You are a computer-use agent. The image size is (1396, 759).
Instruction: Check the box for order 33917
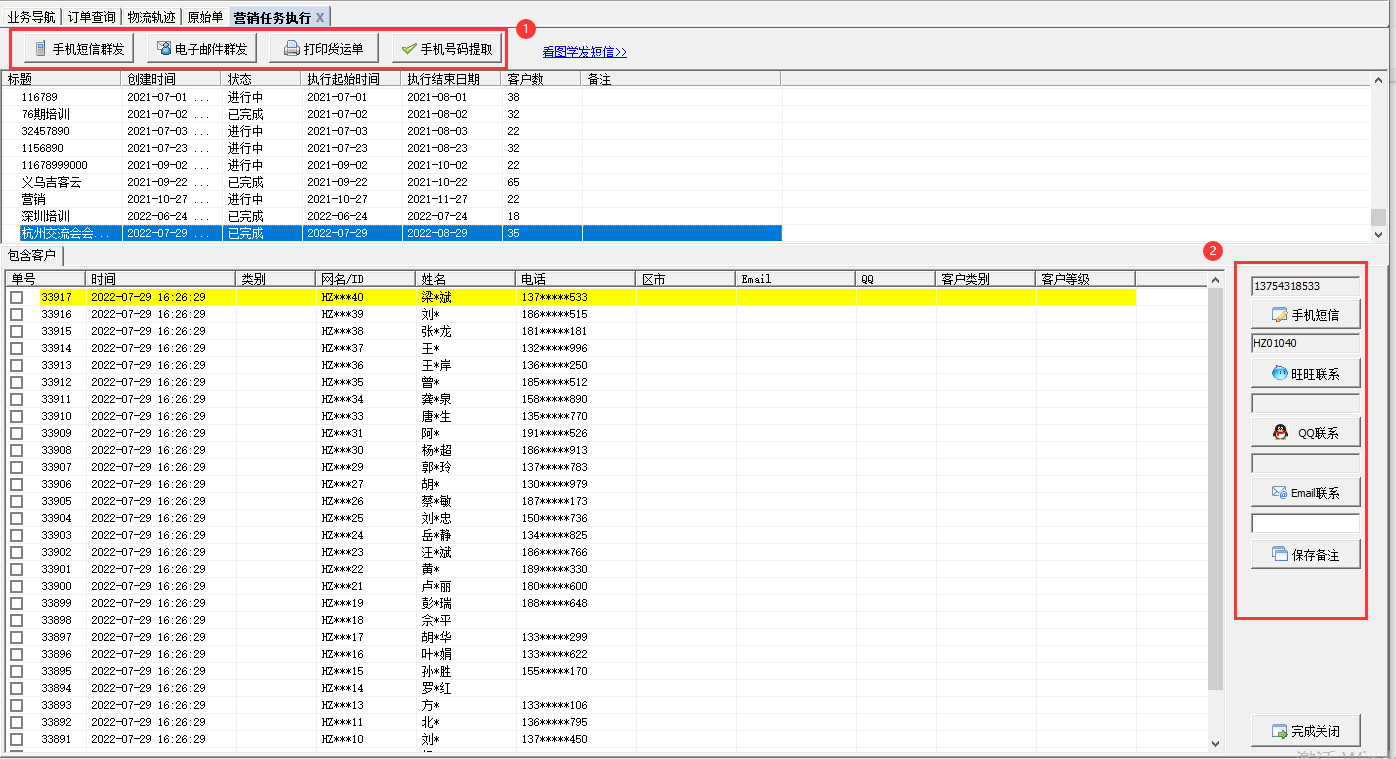coord(17,297)
